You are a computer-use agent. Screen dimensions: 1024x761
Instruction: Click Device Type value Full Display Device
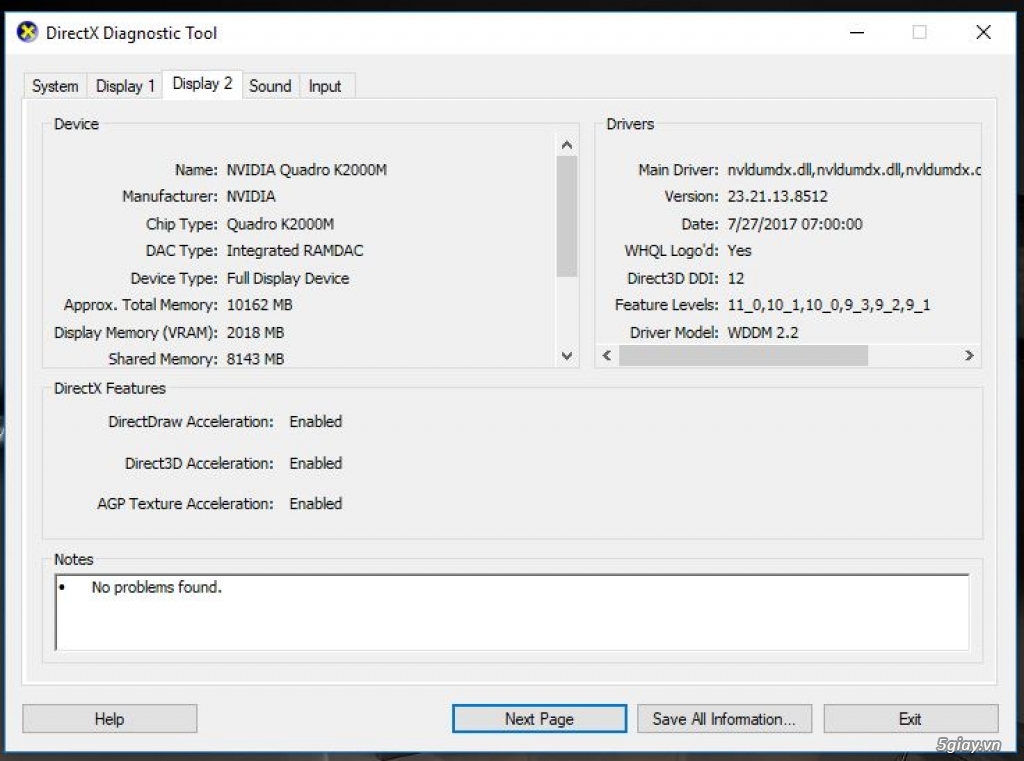coord(287,278)
